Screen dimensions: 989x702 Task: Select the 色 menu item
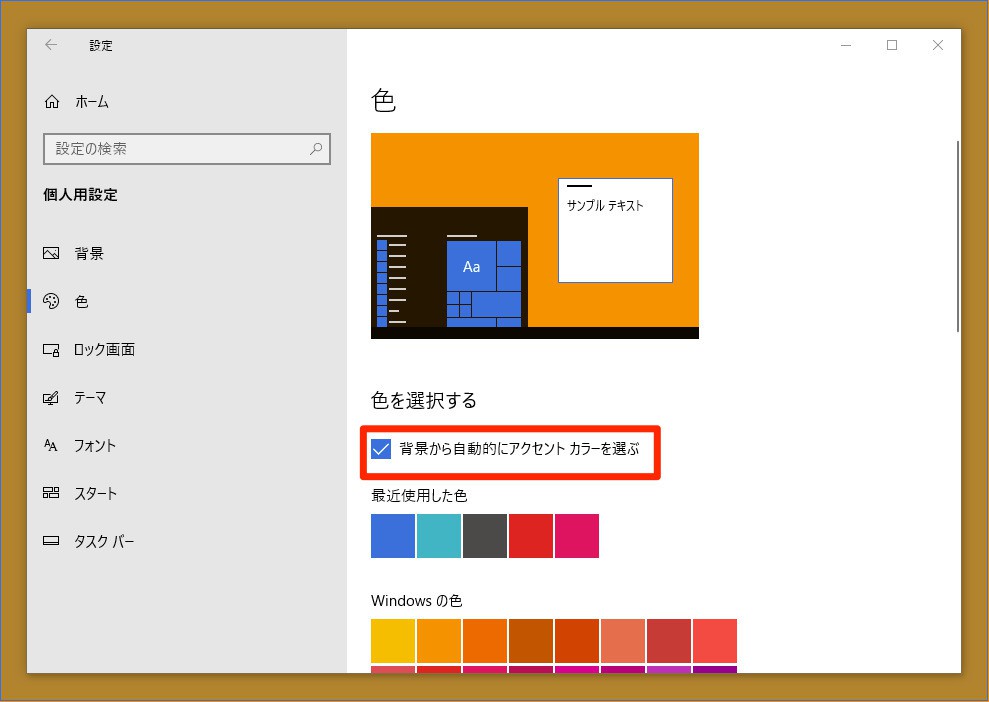click(82, 302)
